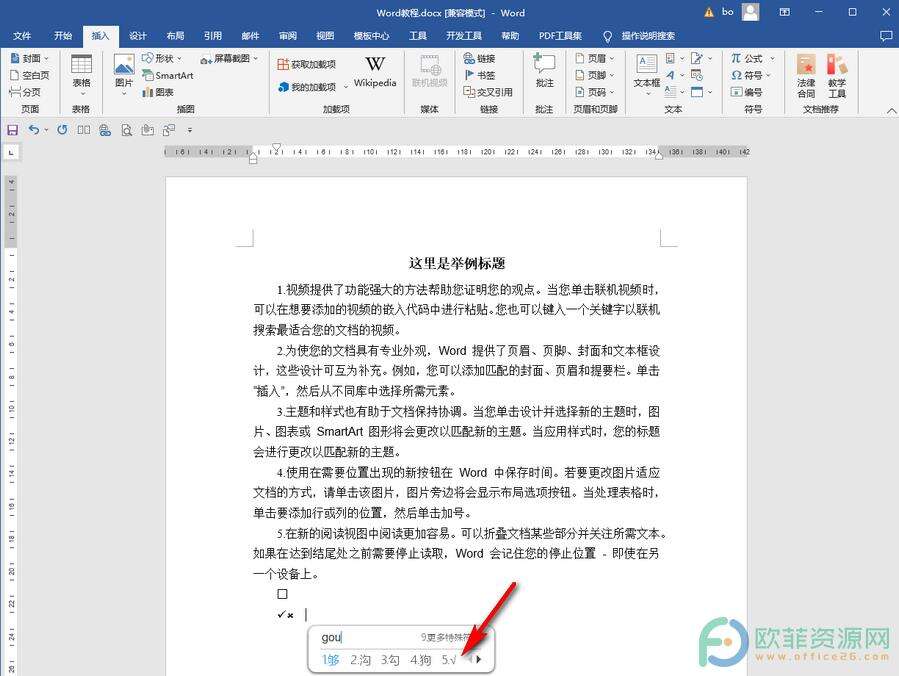Screen dimensions: 899x676
Task: Add a comment with 批注 icon
Action: click(x=543, y=70)
